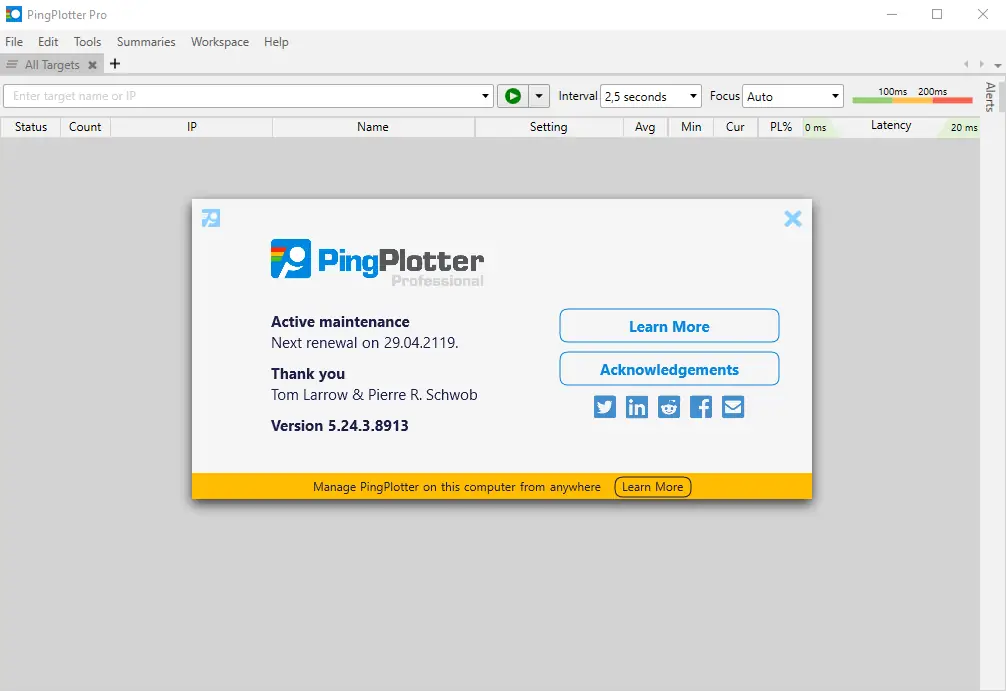Sort by the Count column header
The height and width of the screenshot is (691, 1006).
(85, 127)
